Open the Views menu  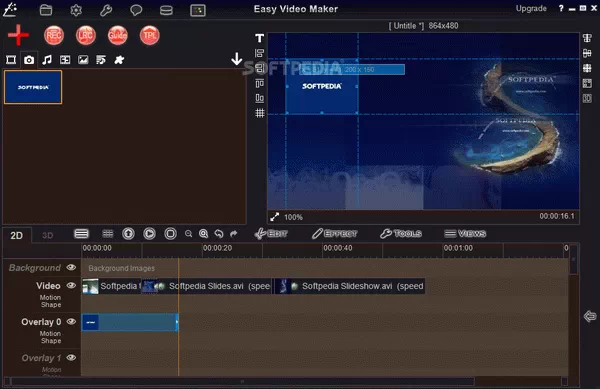point(465,233)
